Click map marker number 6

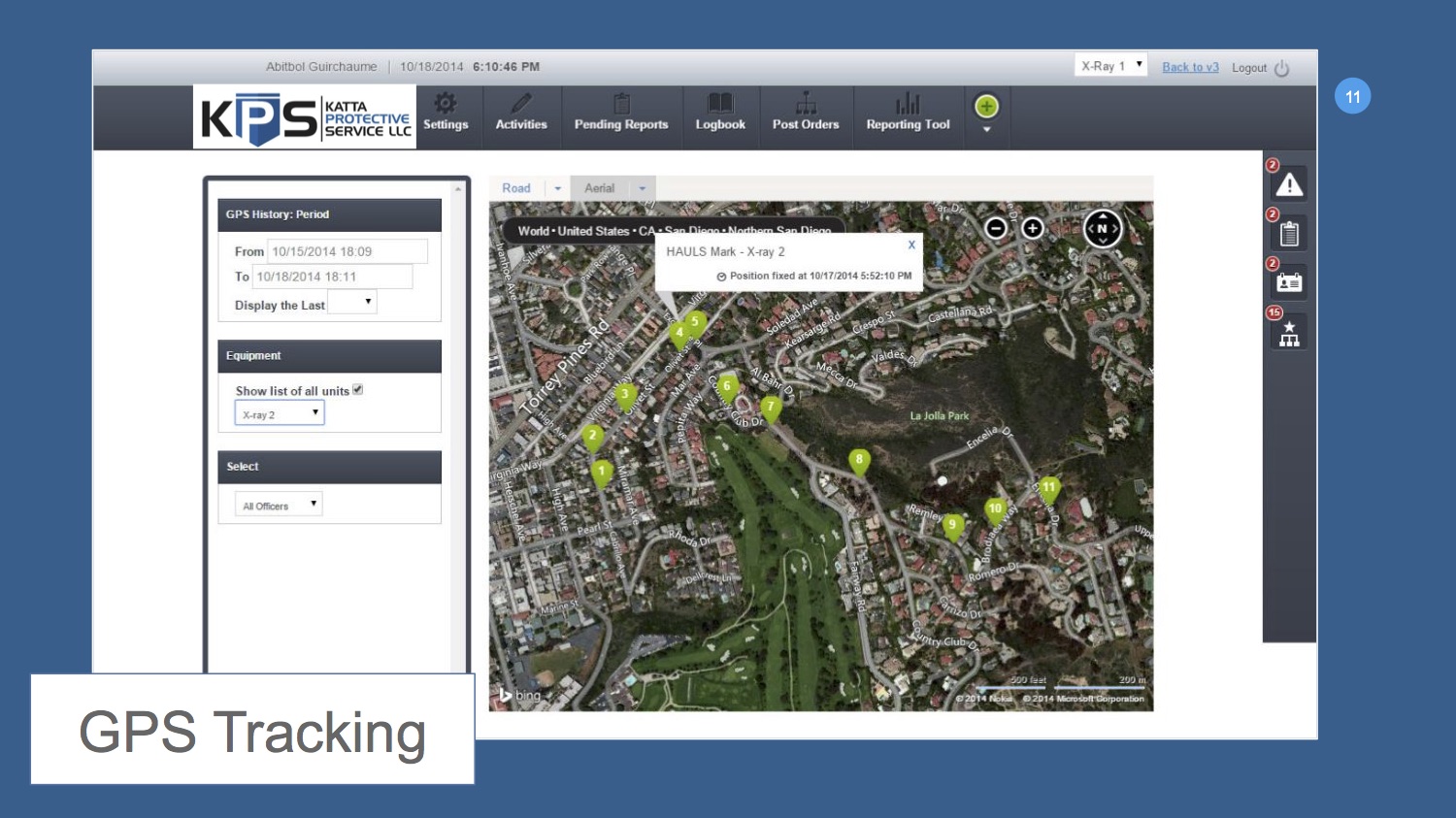pos(727,388)
